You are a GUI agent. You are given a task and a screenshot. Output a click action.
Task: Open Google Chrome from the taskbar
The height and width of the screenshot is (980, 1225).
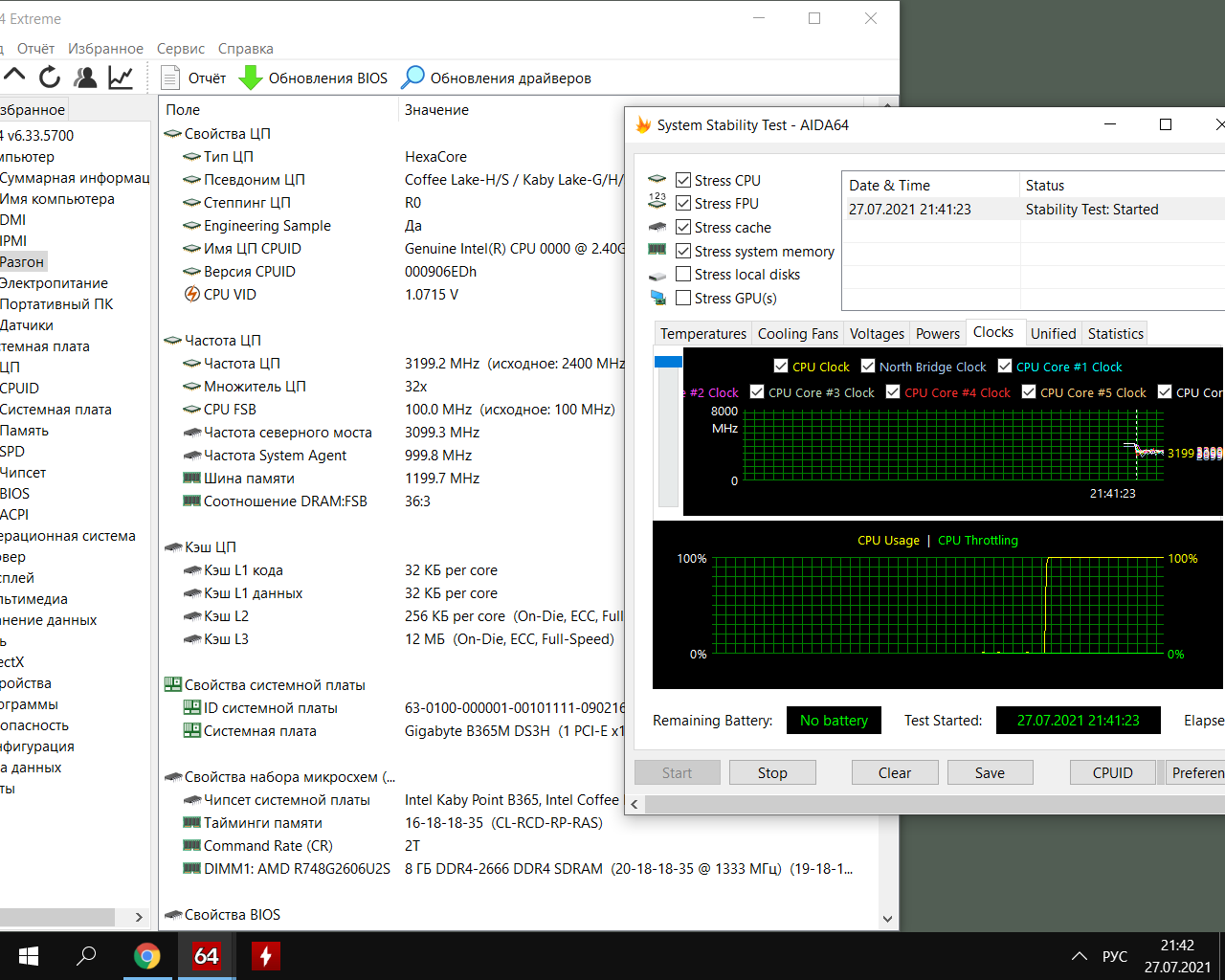146,956
